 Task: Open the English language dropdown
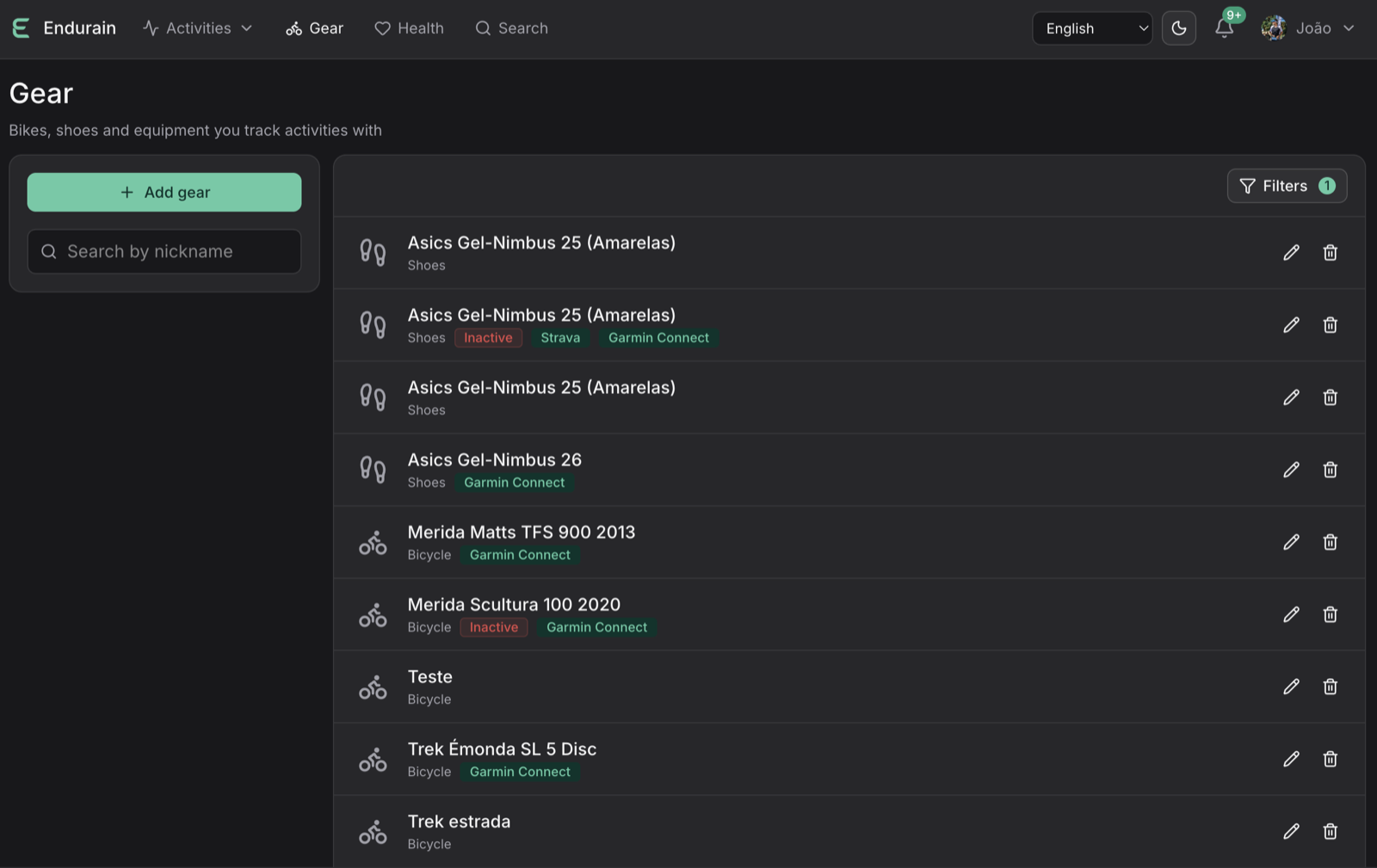point(1092,28)
